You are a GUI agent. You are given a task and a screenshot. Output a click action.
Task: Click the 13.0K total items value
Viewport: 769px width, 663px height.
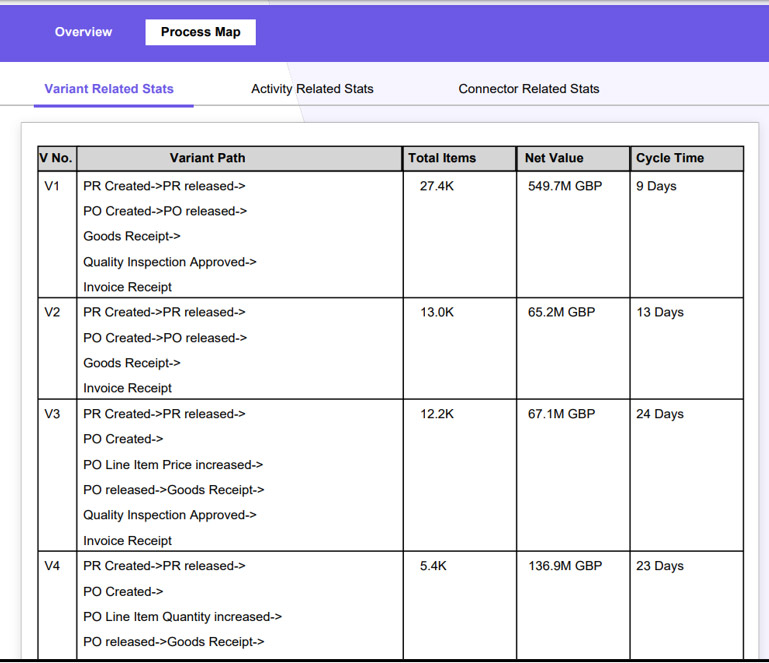pos(436,312)
